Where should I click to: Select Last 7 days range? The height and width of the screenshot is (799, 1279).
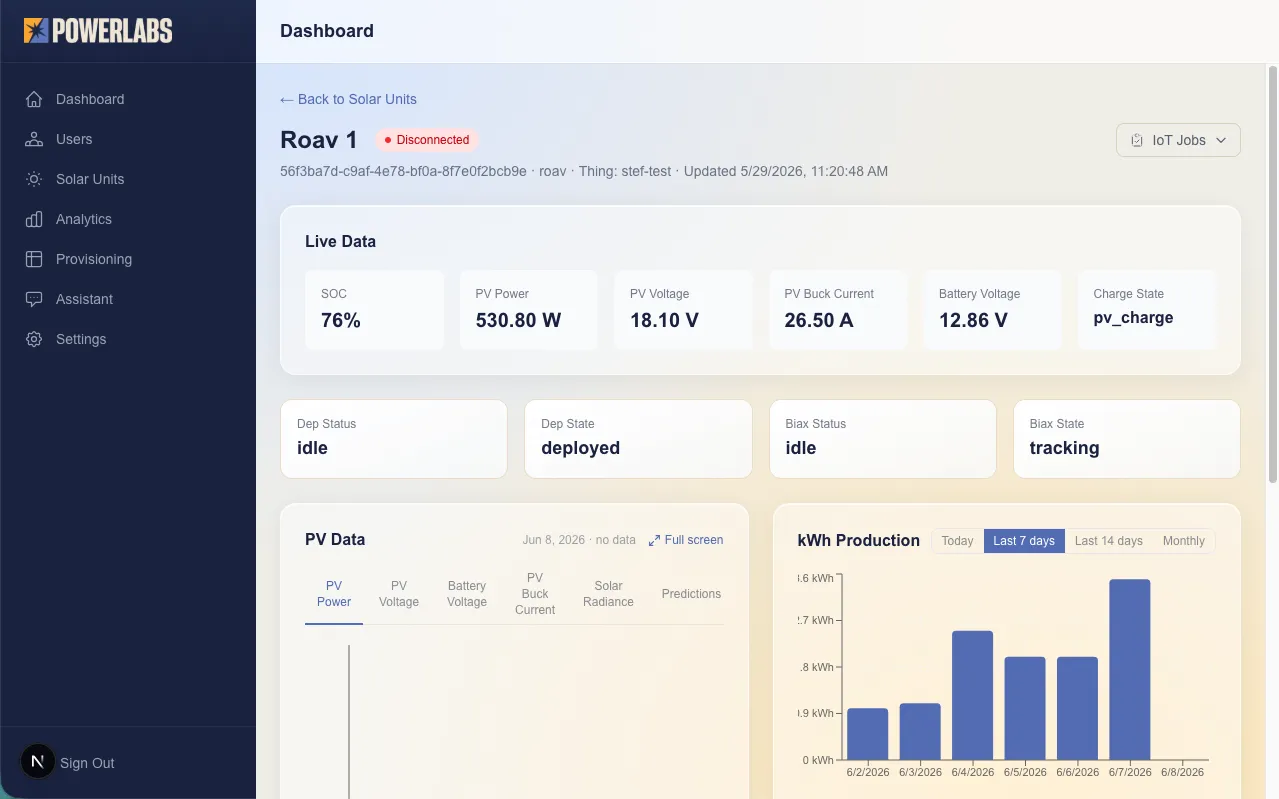coord(1024,541)
